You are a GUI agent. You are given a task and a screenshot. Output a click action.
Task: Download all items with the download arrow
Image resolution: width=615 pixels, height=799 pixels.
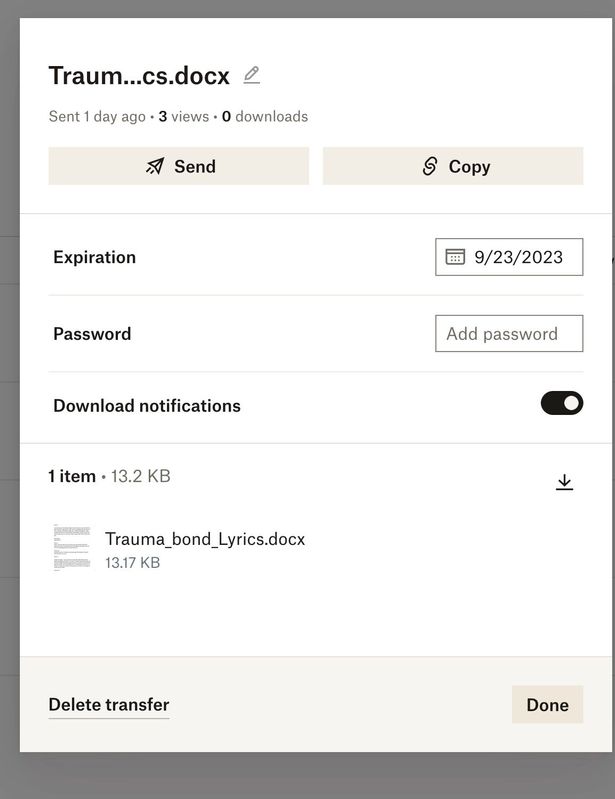564,483
